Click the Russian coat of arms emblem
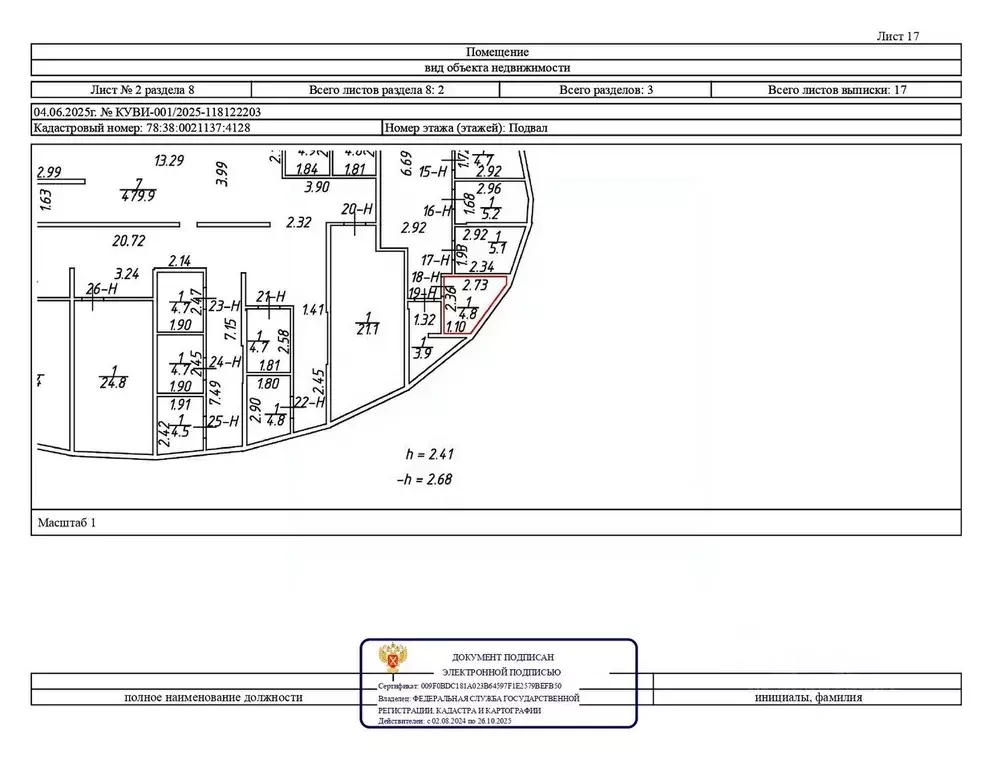This screenshot has width=993, height=768. coord(391,662)
